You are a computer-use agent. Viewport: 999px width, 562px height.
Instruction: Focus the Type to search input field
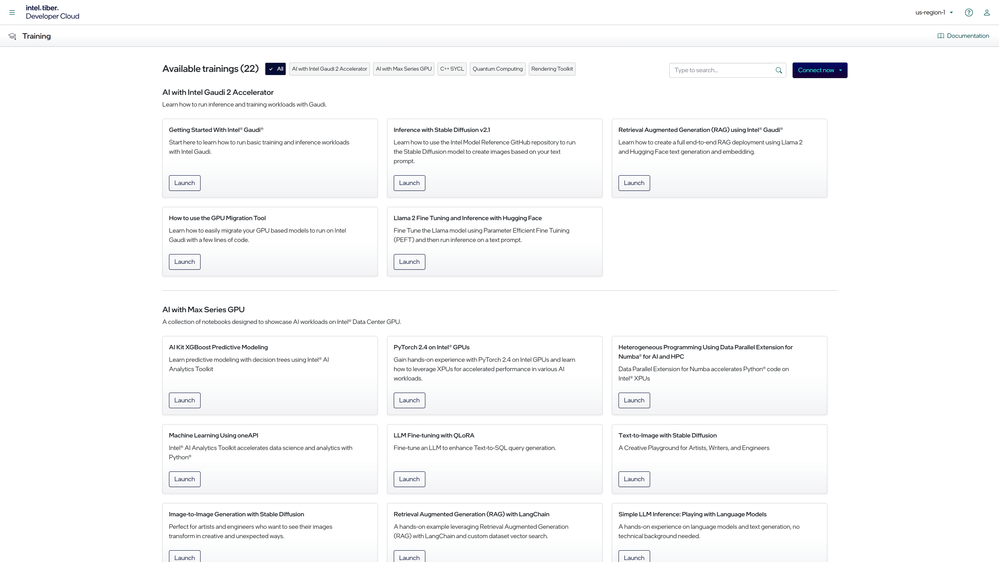(722, 71)
